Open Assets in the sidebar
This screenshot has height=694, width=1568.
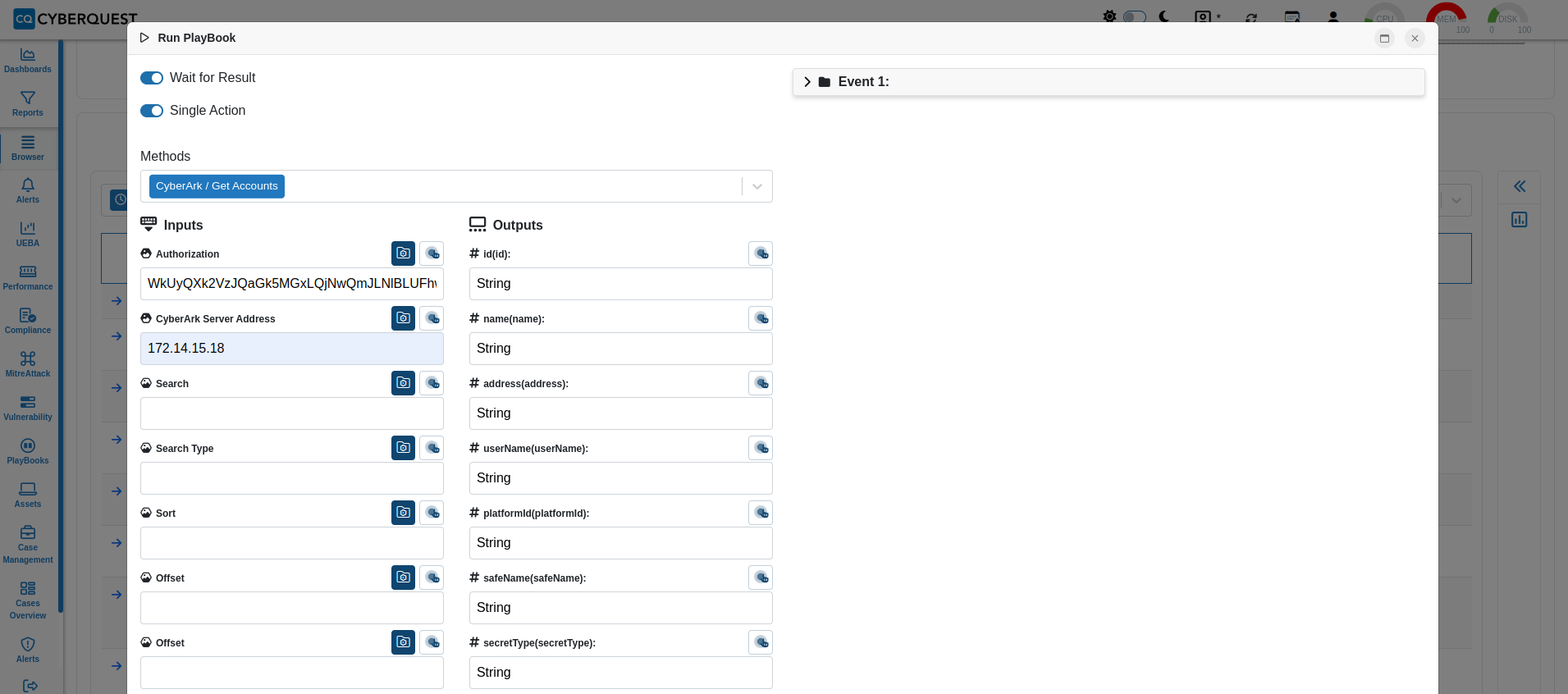(x=28, y=495)
